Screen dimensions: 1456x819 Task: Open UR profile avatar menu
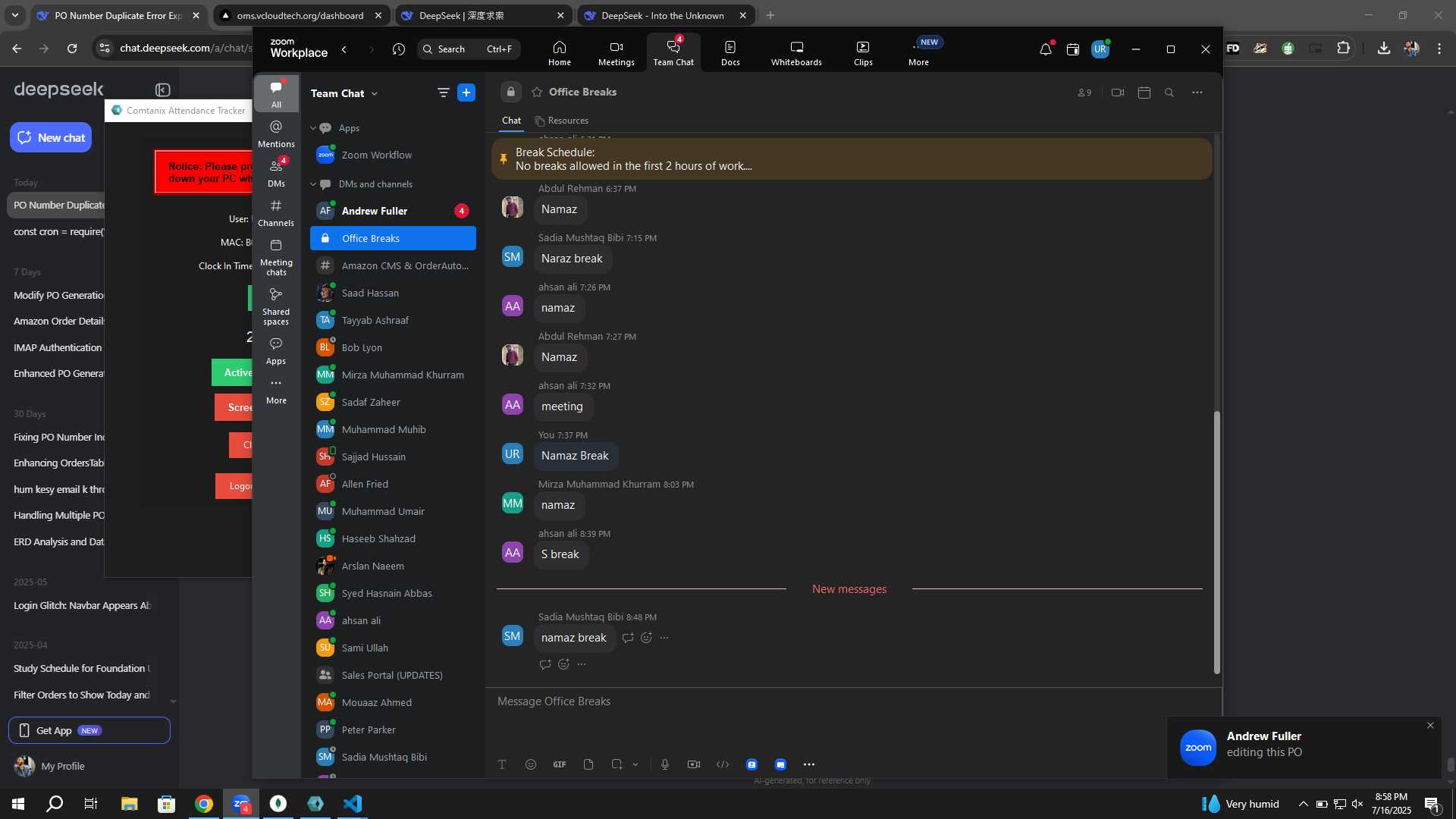pyautogui.click(x=1100, y=49)
